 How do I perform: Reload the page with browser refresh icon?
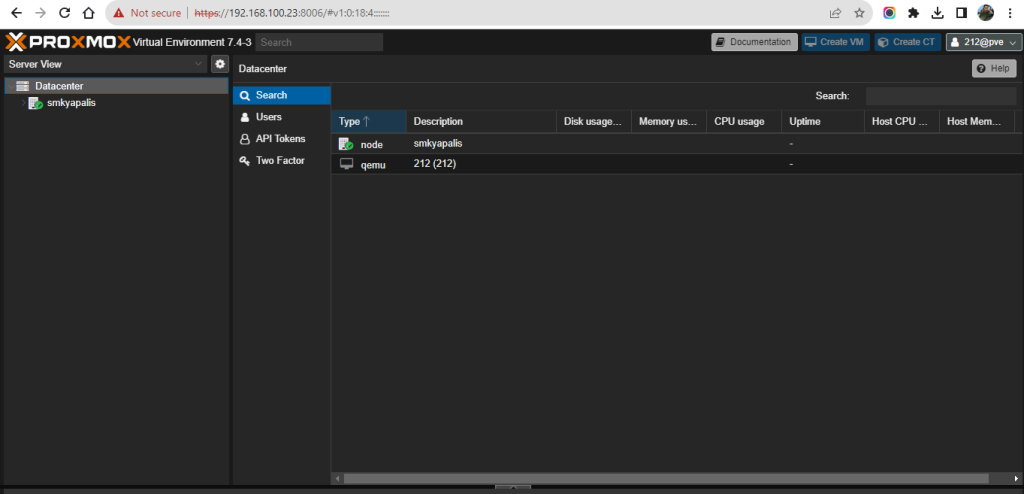(x=65, y=13)
